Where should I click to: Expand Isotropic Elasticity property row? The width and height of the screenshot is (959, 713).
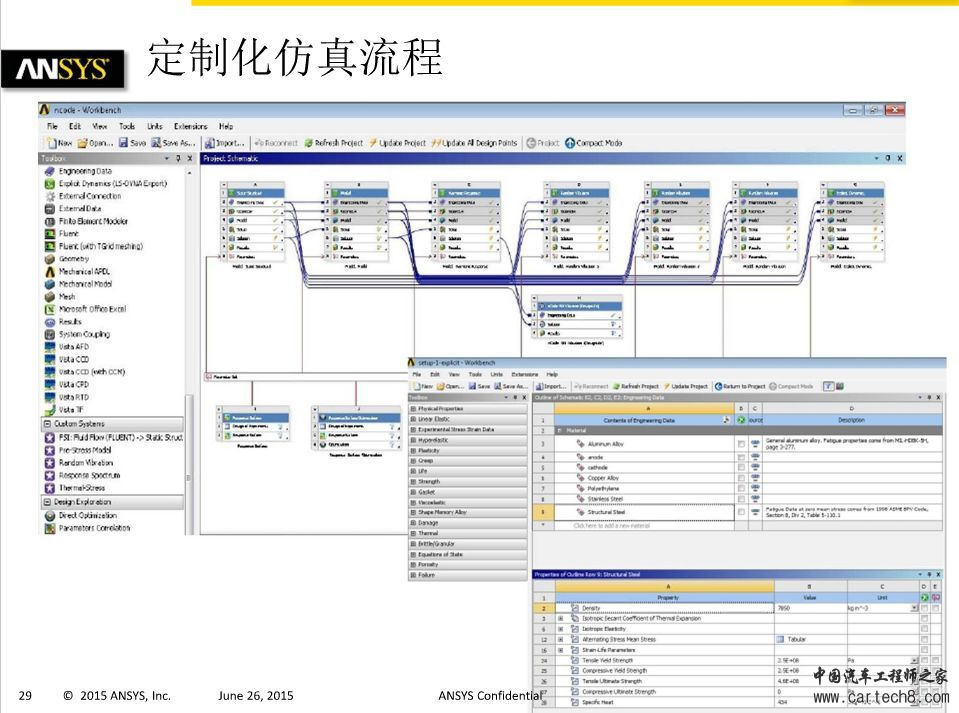(x=560, y=629)
